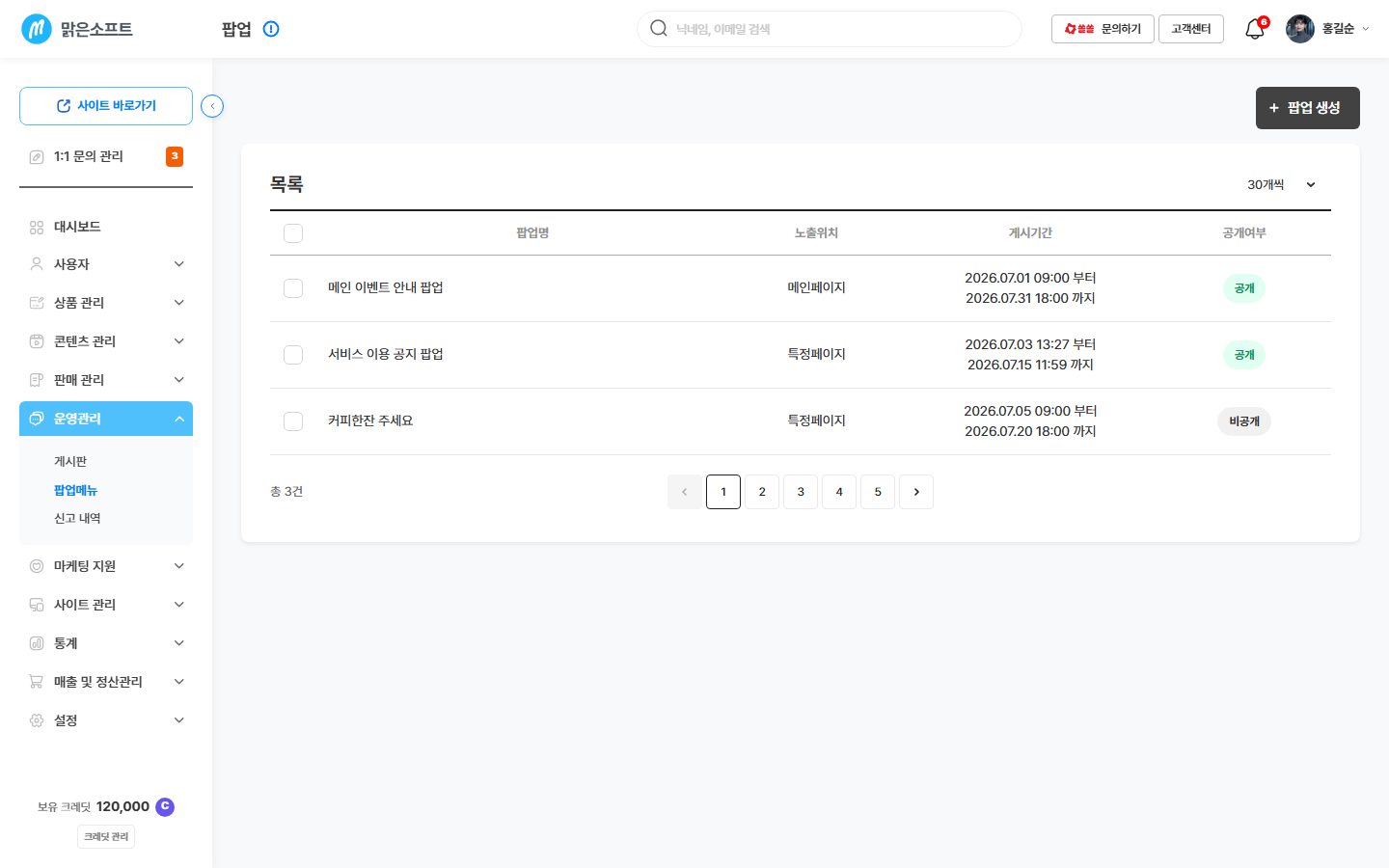Viewport: 1389px width, 868px height.
Task: Select current page 1 button
Action: pyautogui.click(x=723, y=492)
